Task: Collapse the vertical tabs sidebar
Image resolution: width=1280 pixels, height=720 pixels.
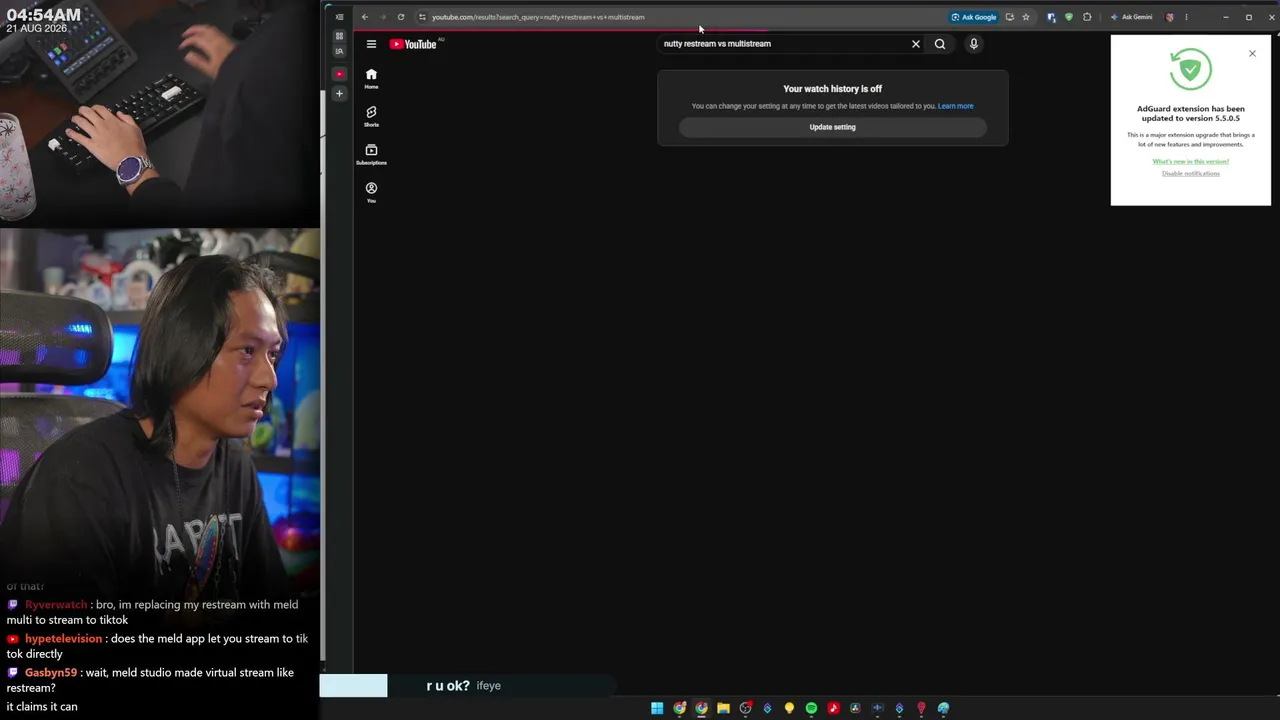Action: coord(339,17)
